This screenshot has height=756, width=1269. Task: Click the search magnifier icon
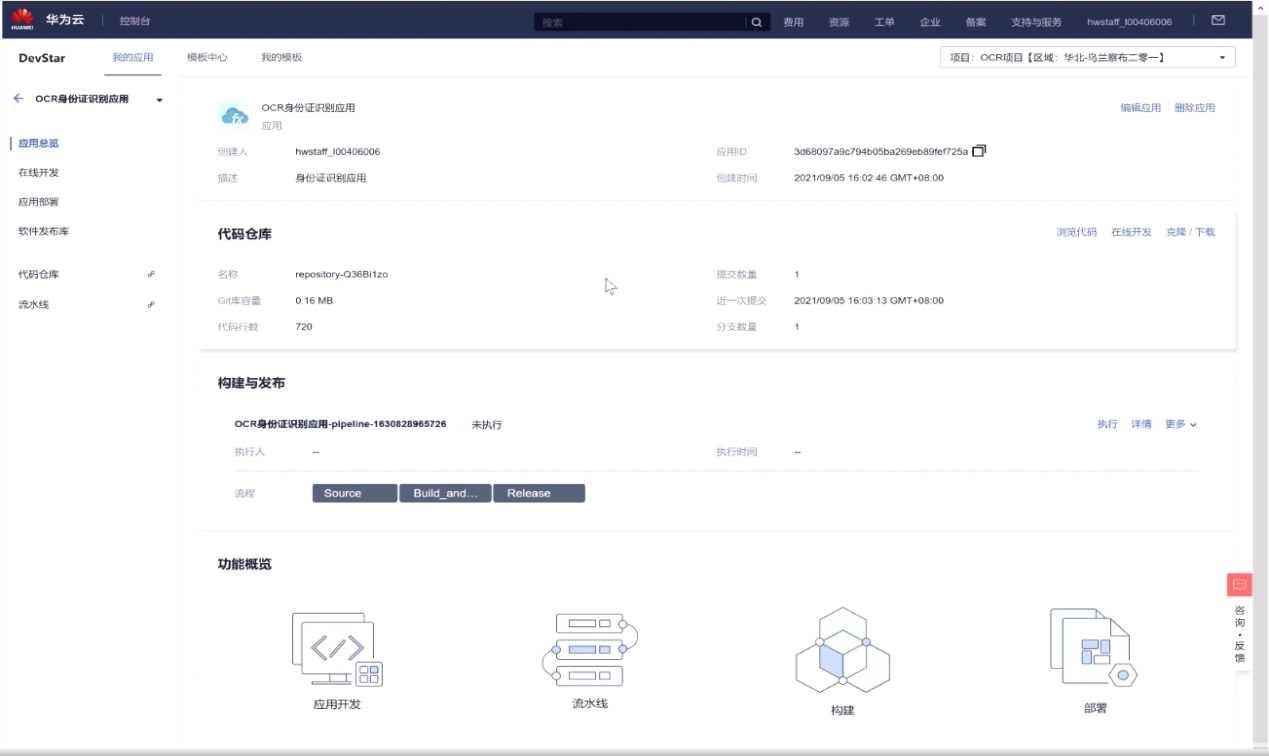pyautogui.click(x=758, y=22)
